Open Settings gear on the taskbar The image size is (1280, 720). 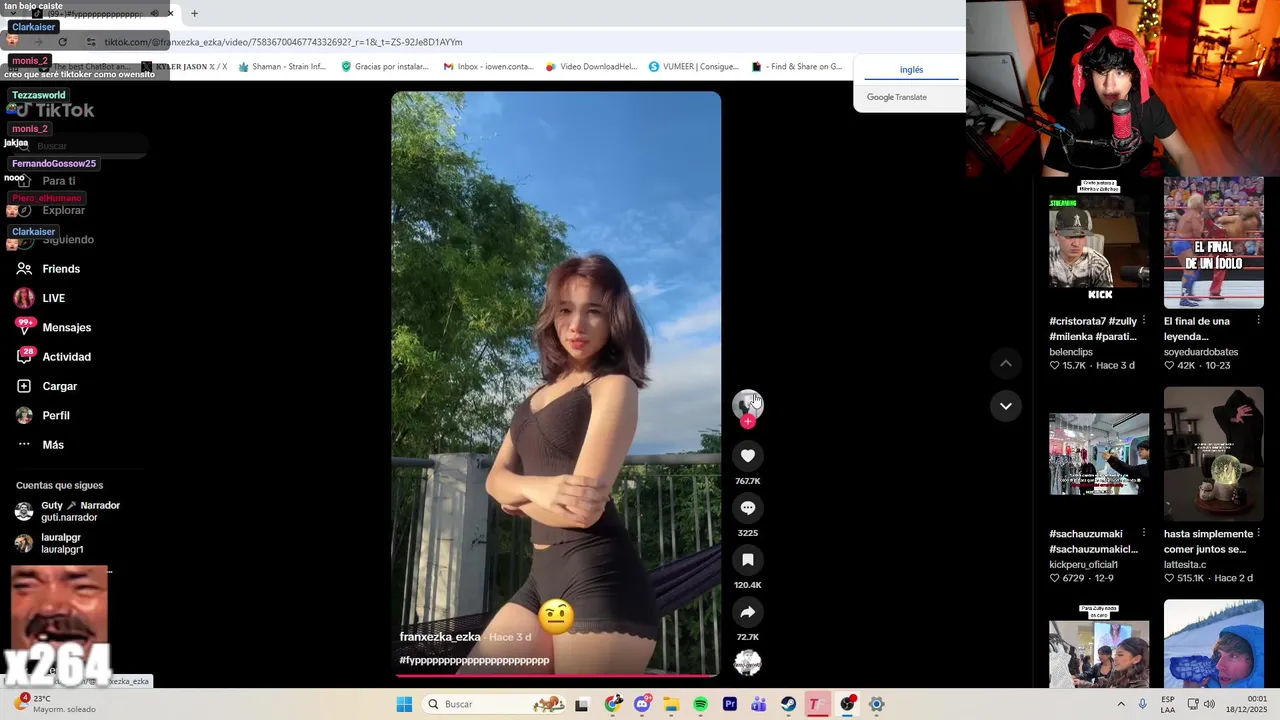(876, 704)
